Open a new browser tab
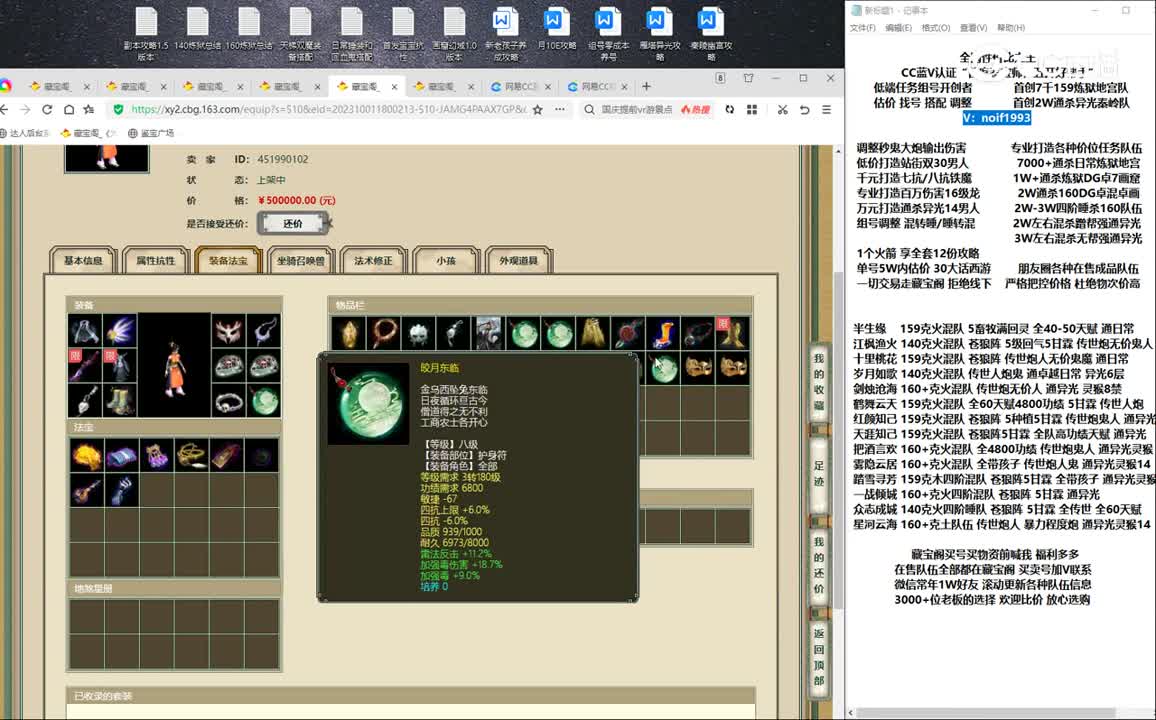 tap(647, 86)
